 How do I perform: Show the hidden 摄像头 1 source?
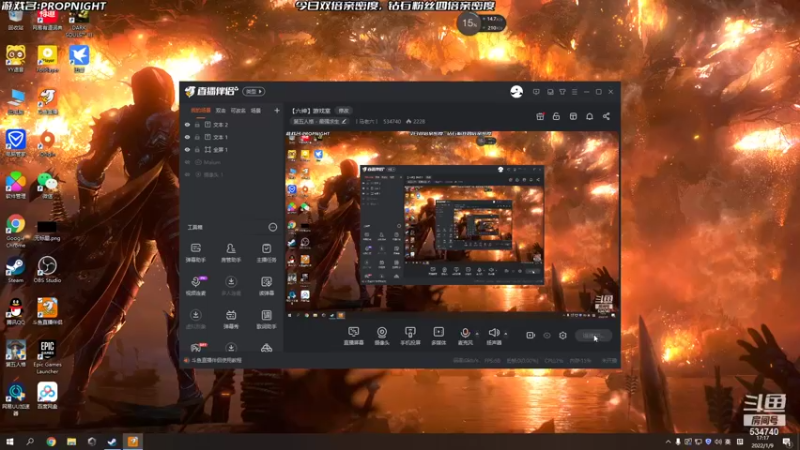tap(187, 174)
